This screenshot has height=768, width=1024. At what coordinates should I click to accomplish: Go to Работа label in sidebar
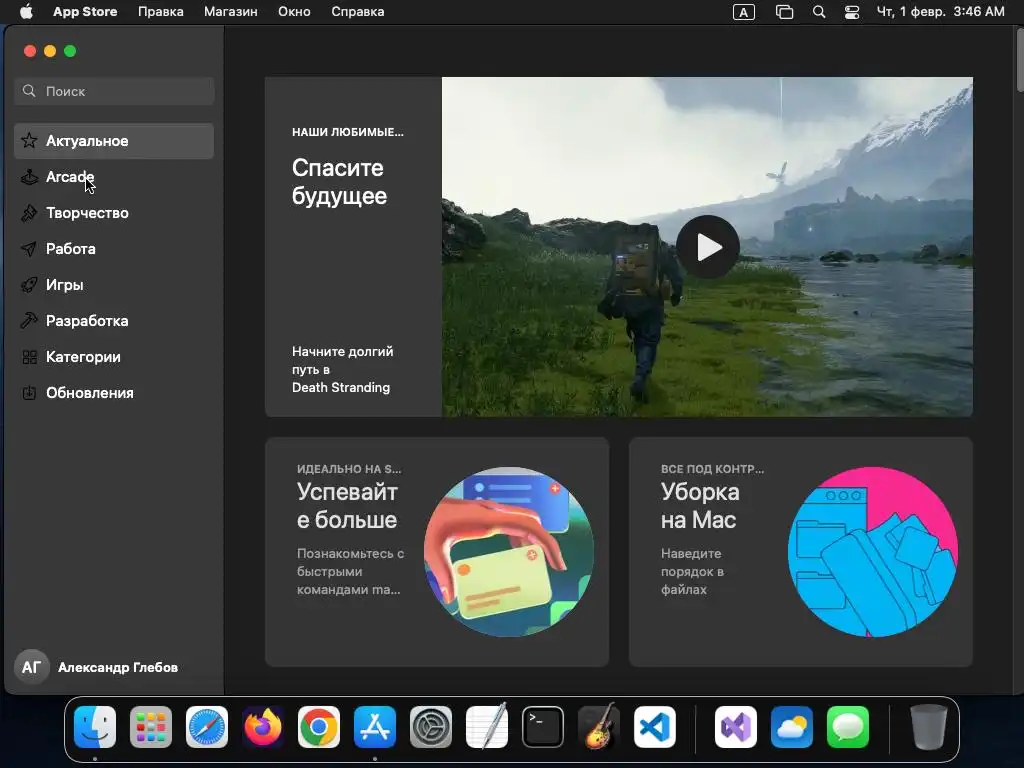pos(71,249)
